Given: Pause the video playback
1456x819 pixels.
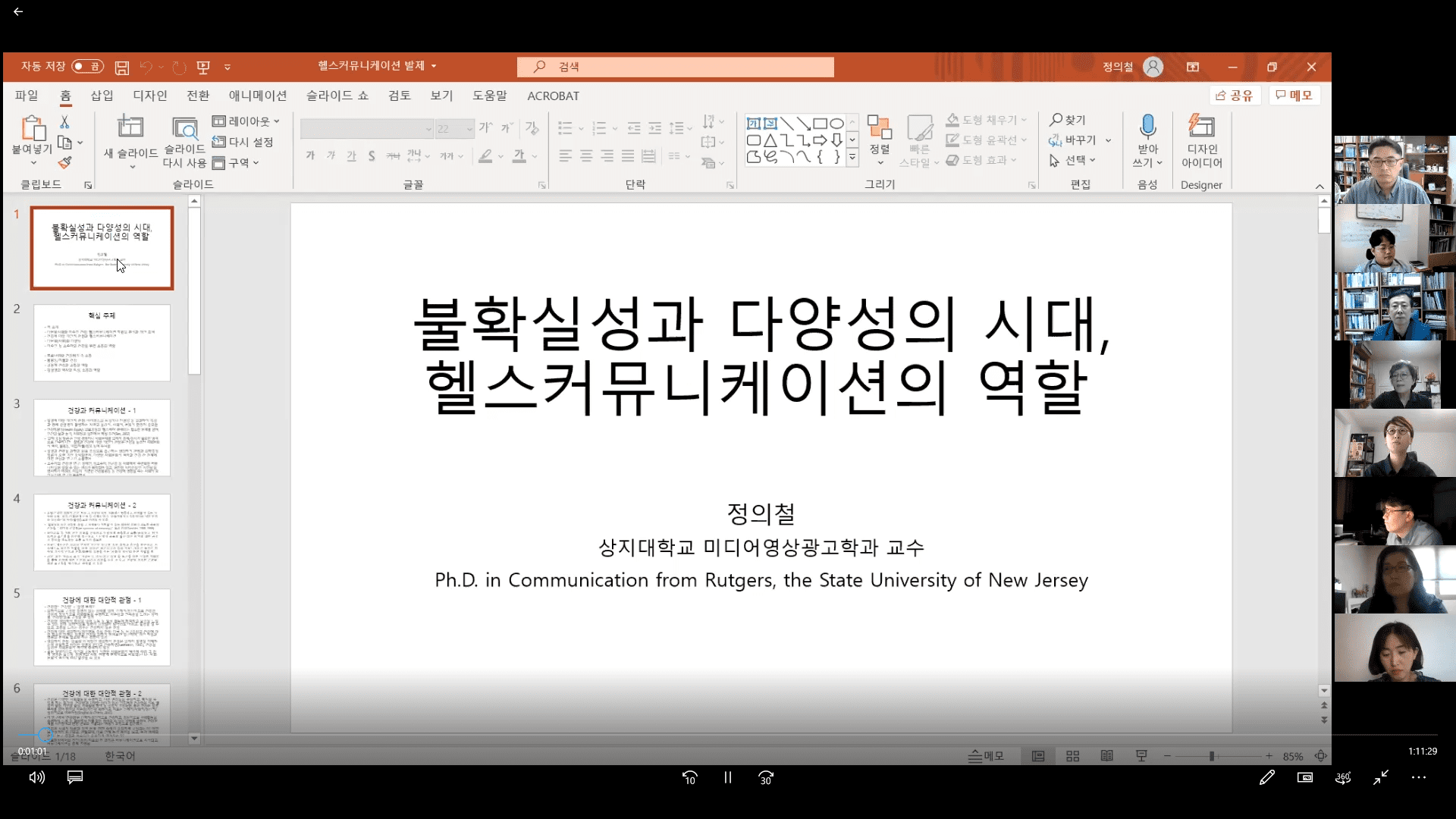Looking at the screenshot, I should (x=728, y=777).
